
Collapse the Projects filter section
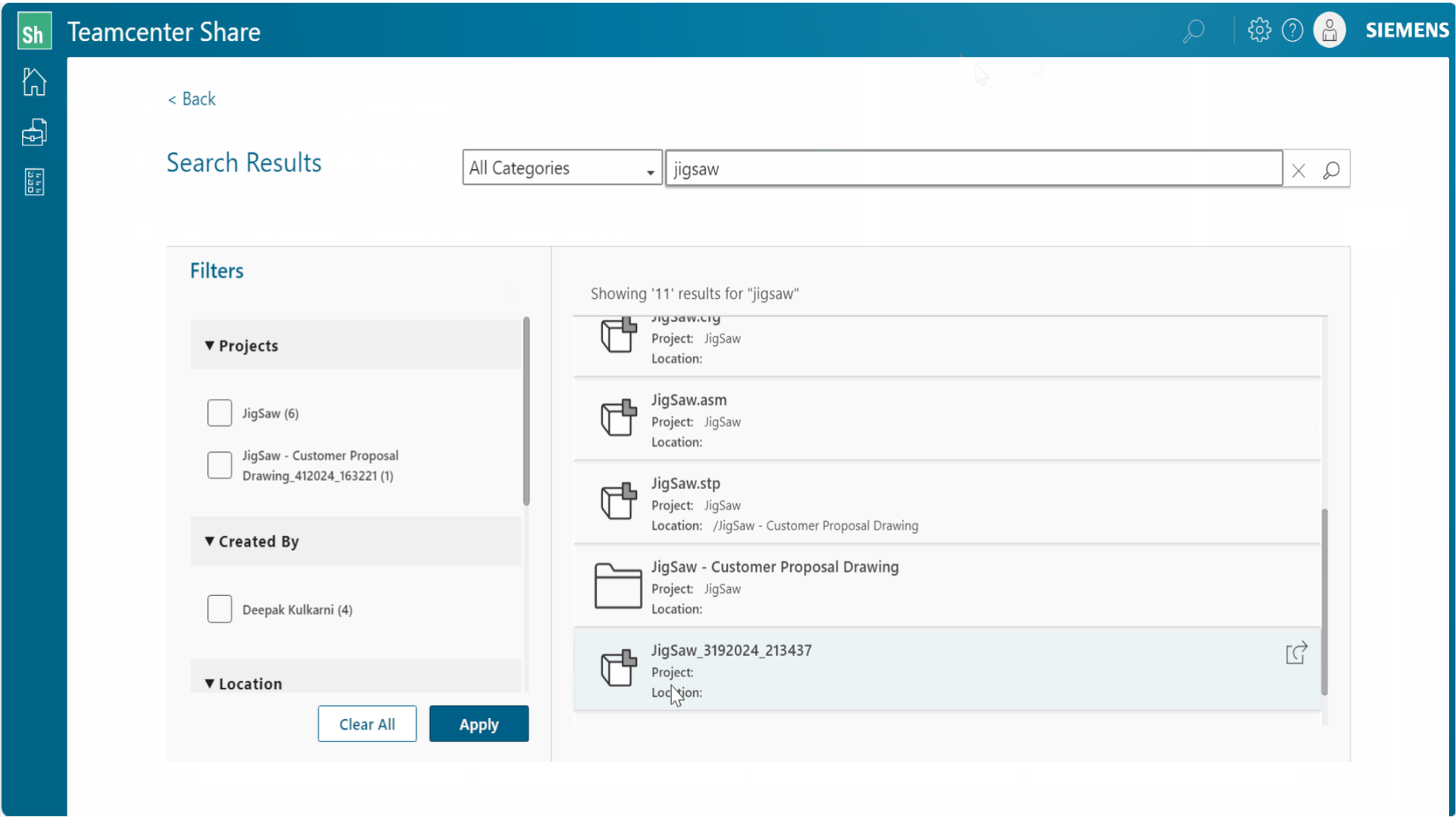click(210, 345)
